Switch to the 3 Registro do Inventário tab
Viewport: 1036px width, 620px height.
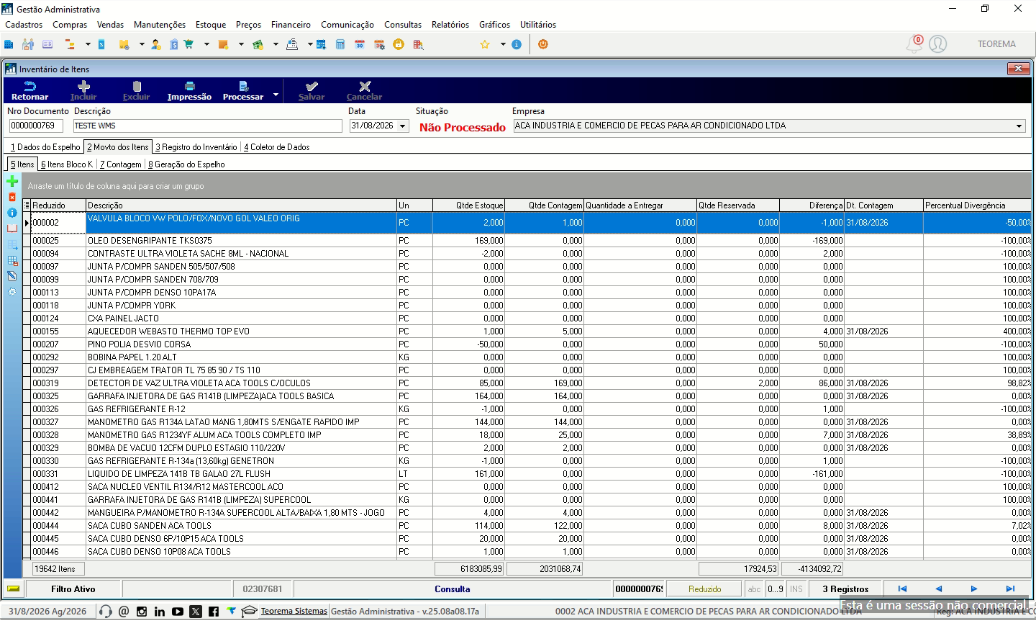[x=196, y=147]
